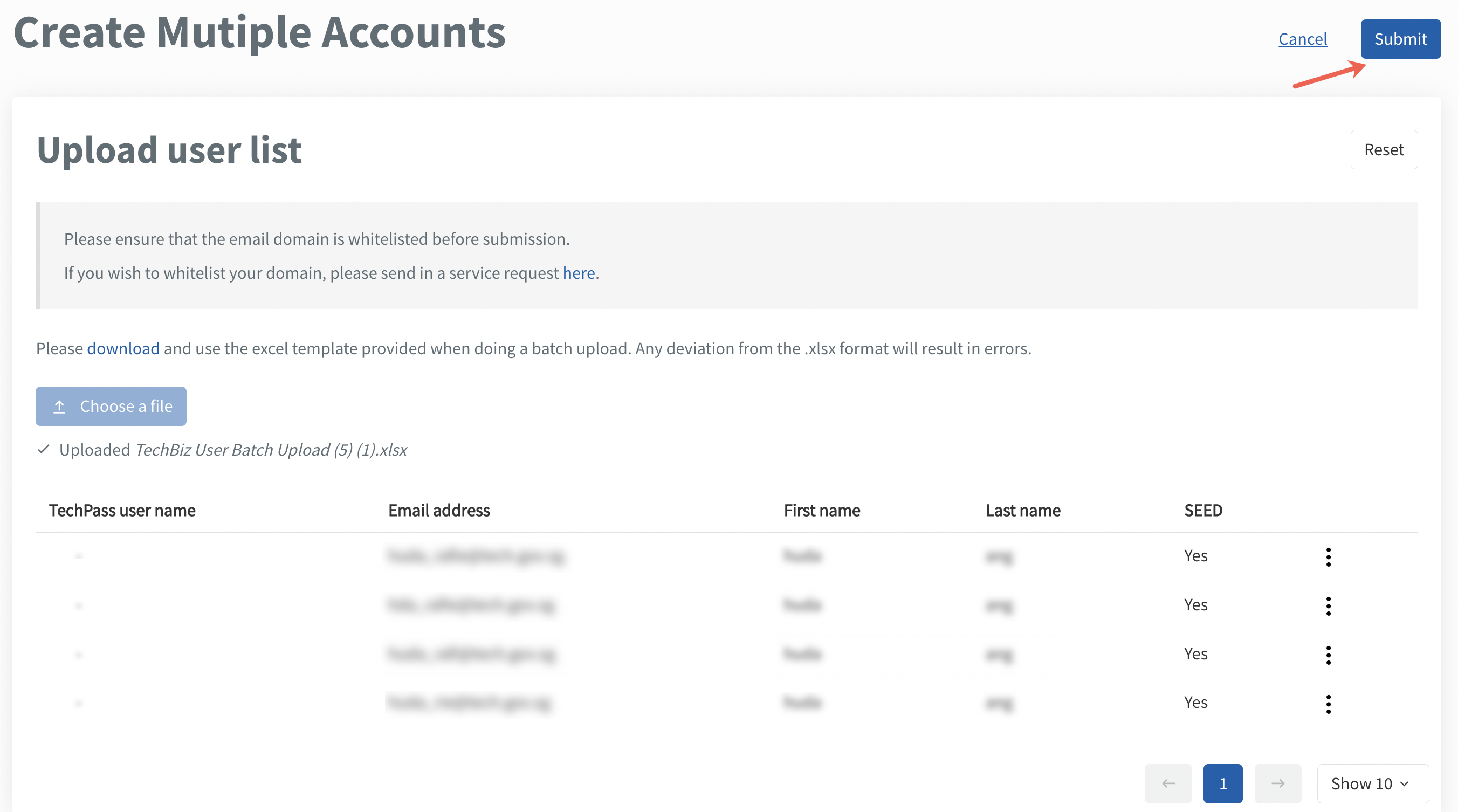Select page 1 in pagination
The image size is (1458, 812).
[1222, 783]
